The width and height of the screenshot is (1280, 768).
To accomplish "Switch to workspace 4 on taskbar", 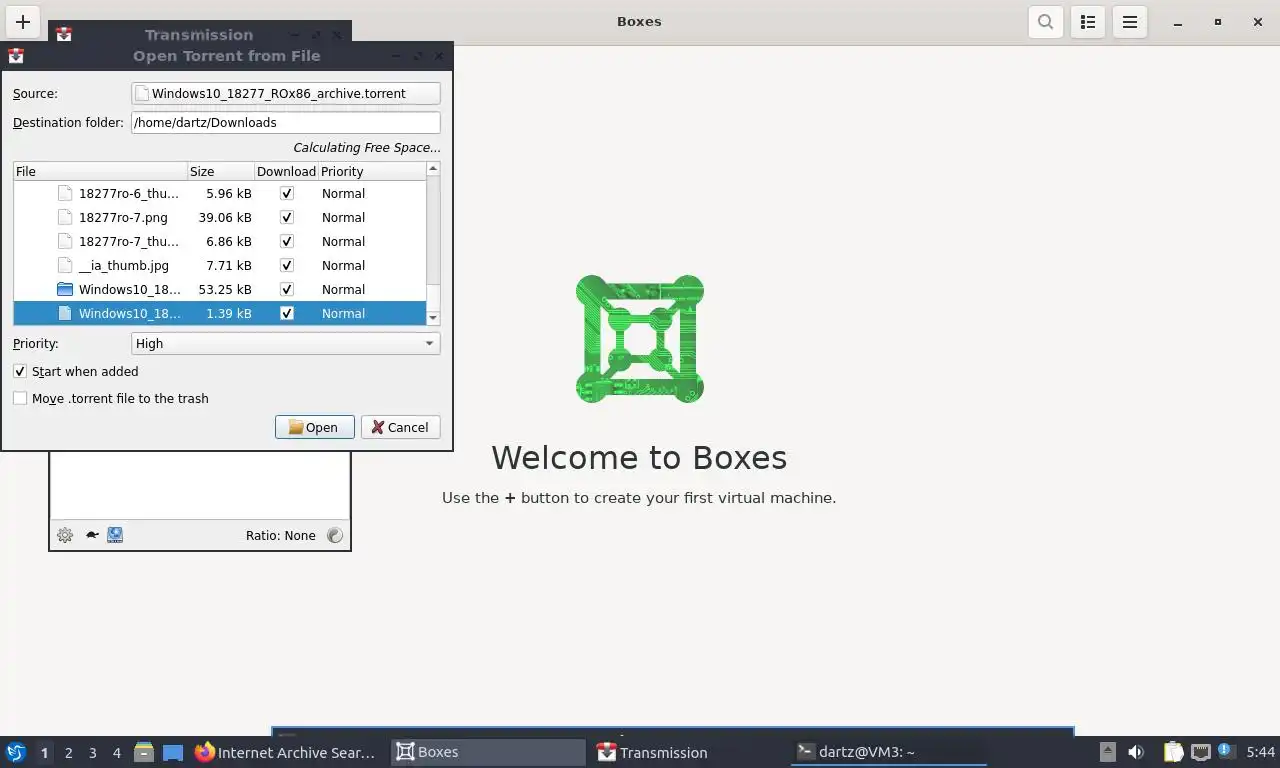I will (117, 752).
